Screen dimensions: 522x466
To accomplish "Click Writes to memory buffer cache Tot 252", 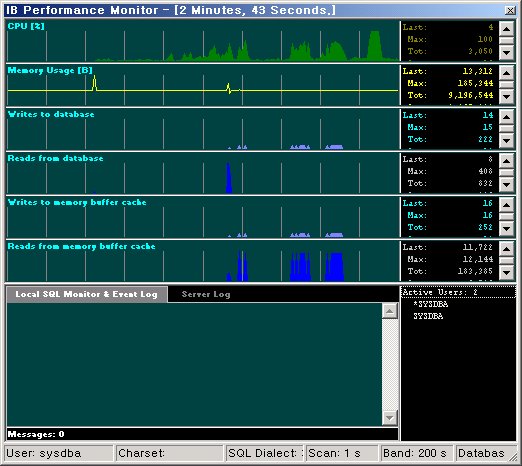I will [485, 227].
